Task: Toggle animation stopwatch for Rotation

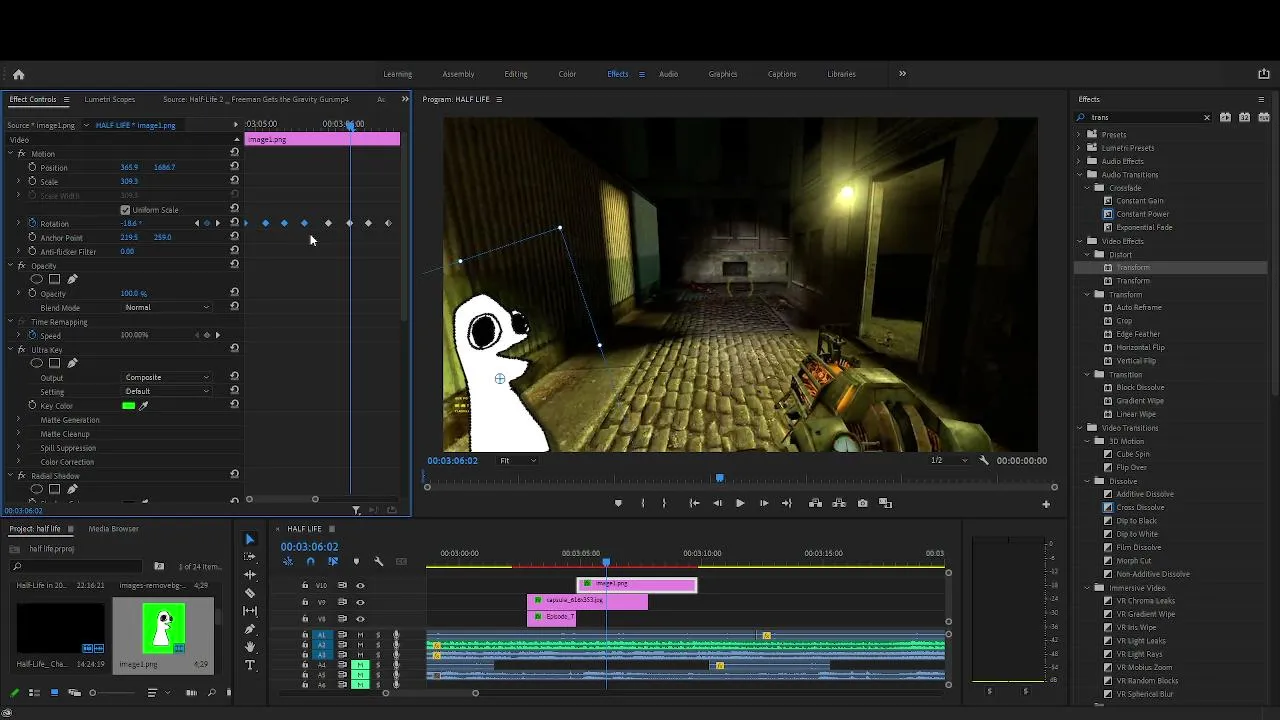Action: pyautogui.click(x=32, y=223)
